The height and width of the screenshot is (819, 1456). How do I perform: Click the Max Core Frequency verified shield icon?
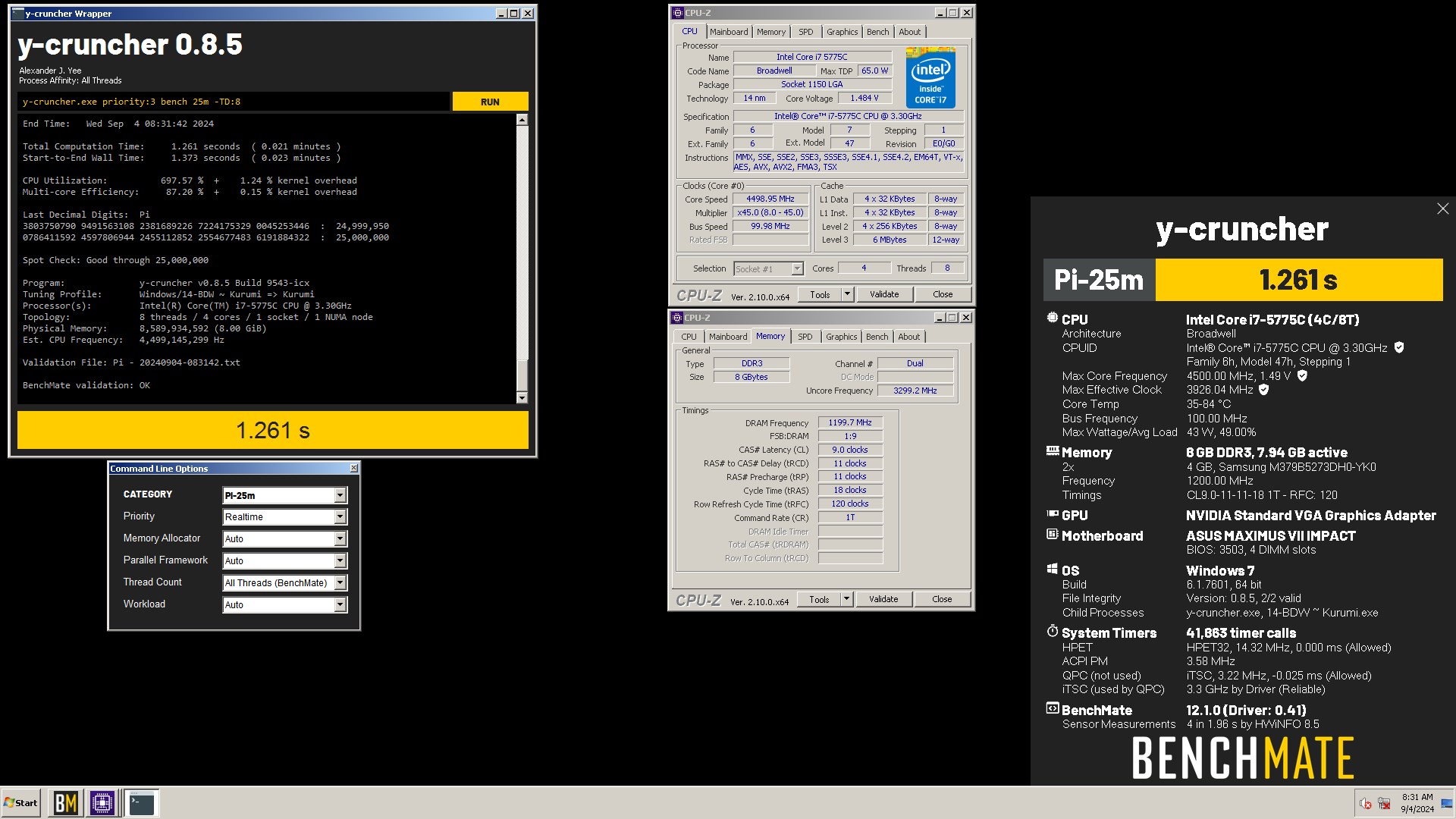coord(1302,375)
